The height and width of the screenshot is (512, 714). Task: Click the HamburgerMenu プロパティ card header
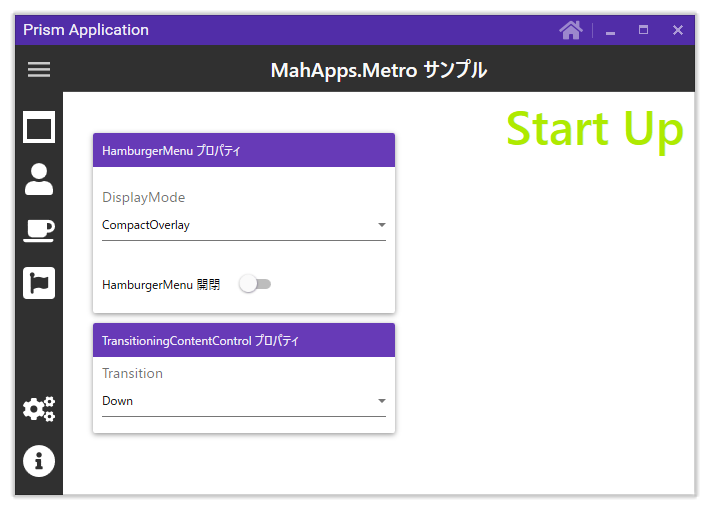click(x=244, y=150)
